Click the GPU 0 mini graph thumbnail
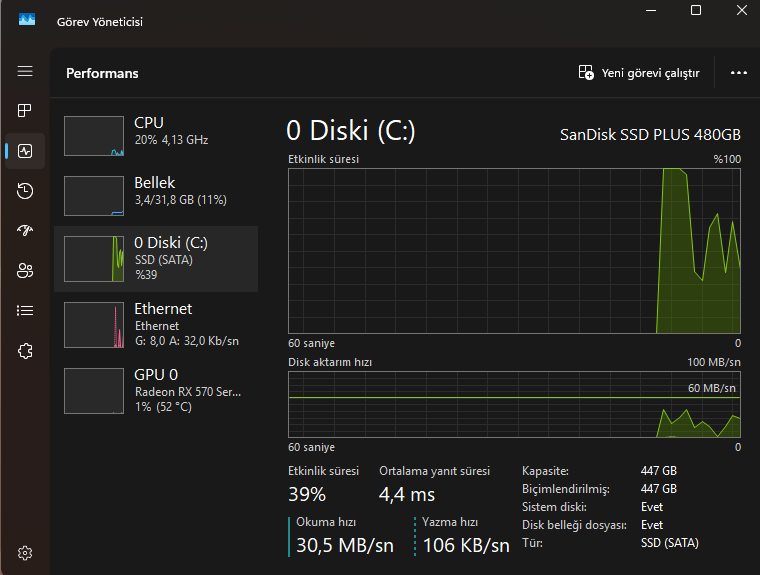The height and width of the screenshot is (575, 760). click(x=94, y=391)
